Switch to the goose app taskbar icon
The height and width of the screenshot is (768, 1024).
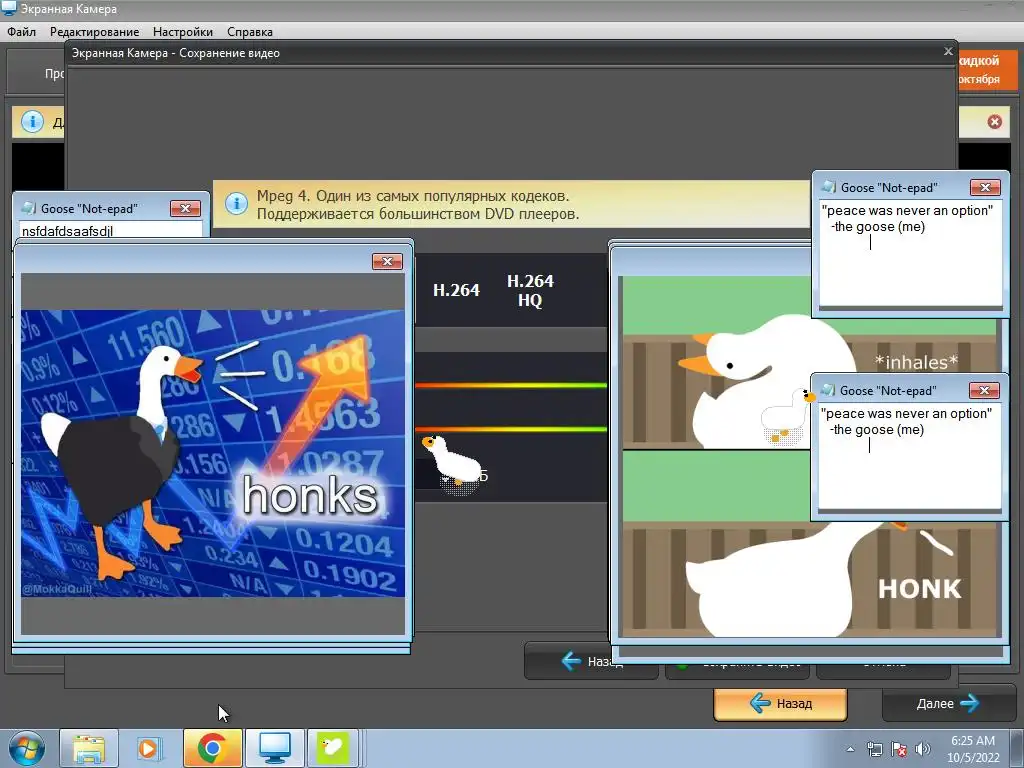332,748
